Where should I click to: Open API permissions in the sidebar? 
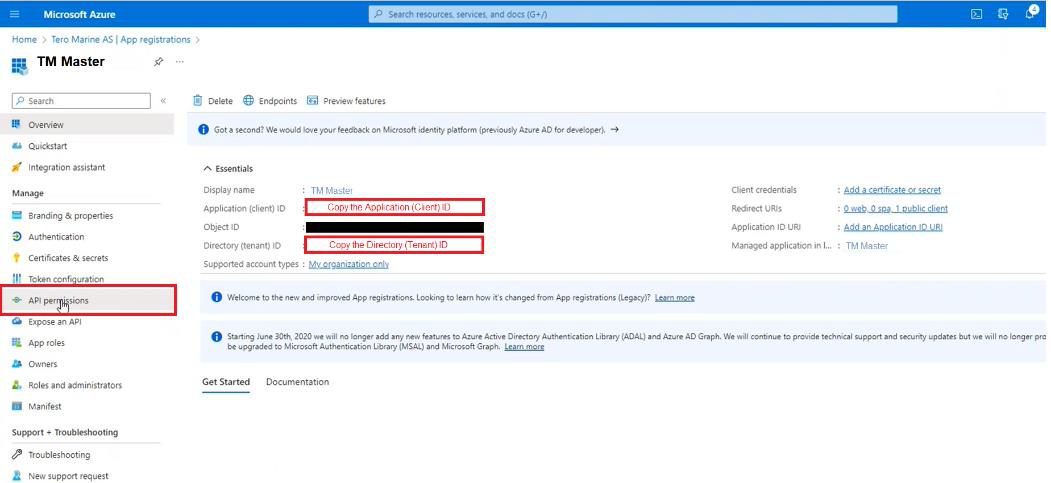pos(58,300)
